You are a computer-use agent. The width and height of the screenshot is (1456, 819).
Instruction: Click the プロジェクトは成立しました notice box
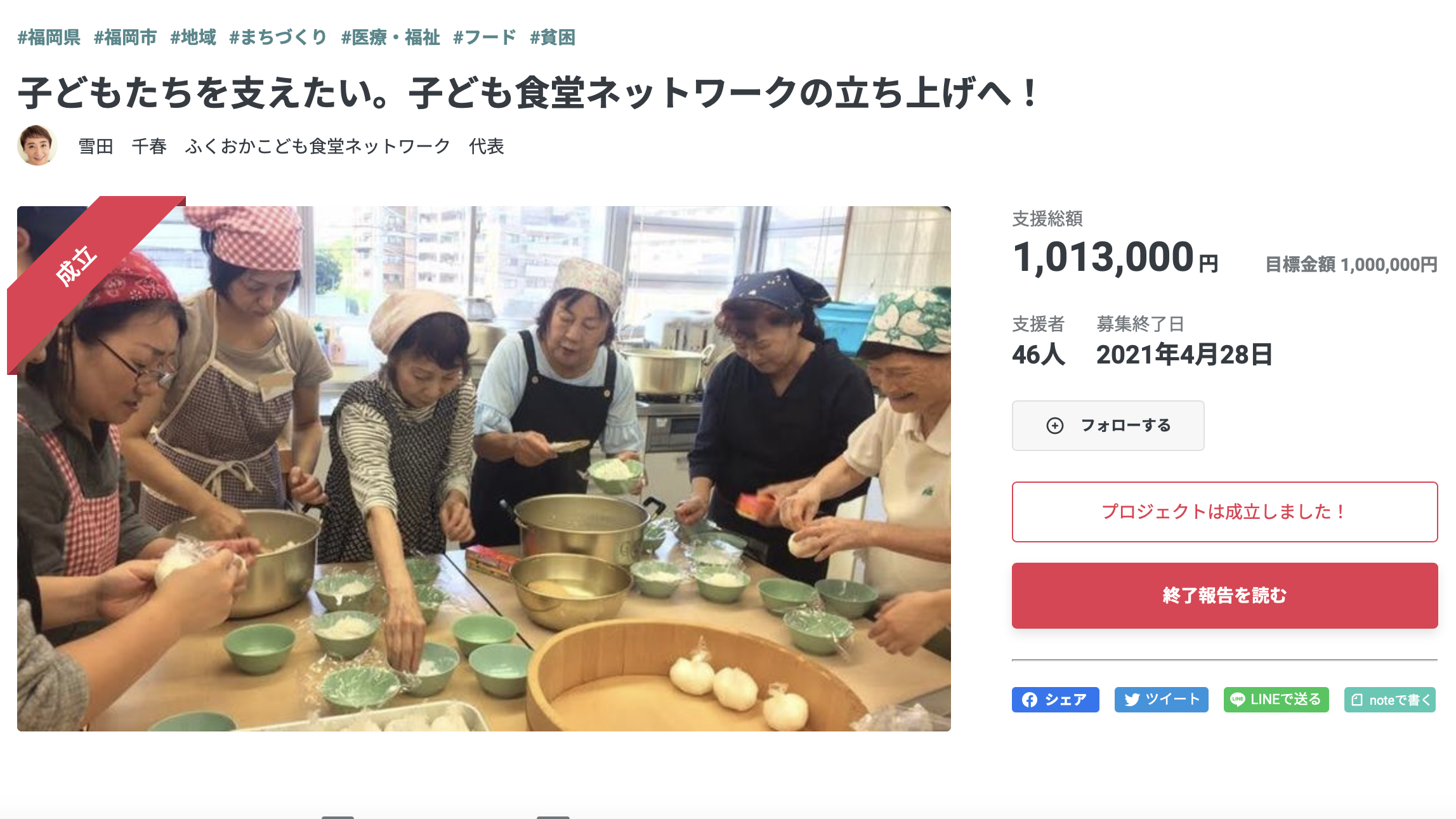coord(1224,512)
